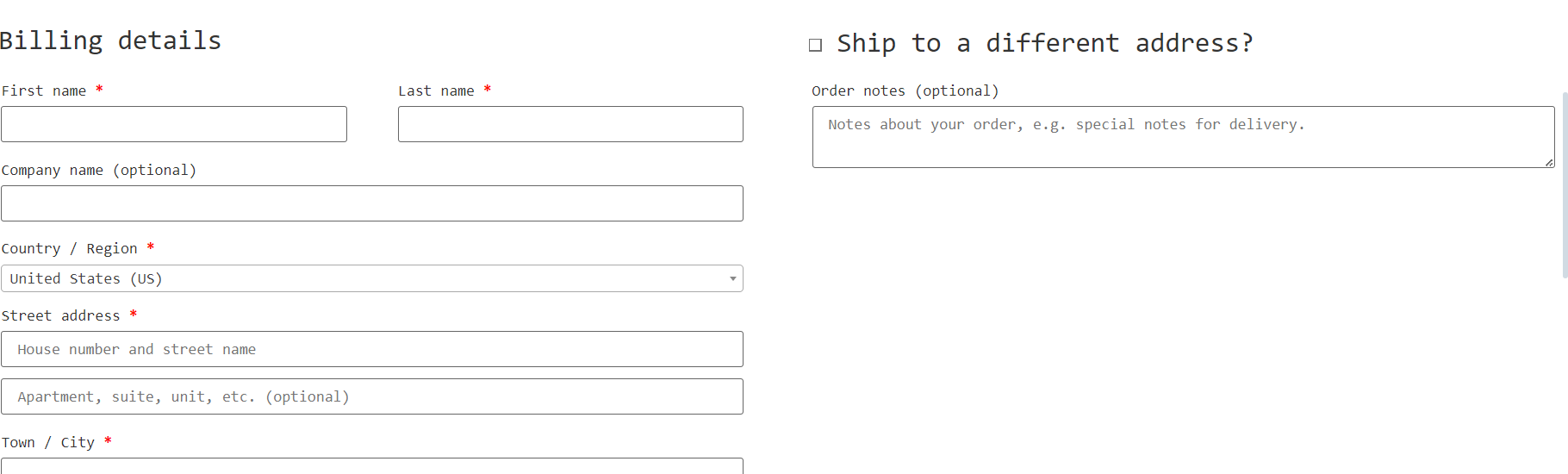Screen dimensions: 1568x474
Task: Click the "Ship to a different address?" heading text
Action: click(1044, 43)
